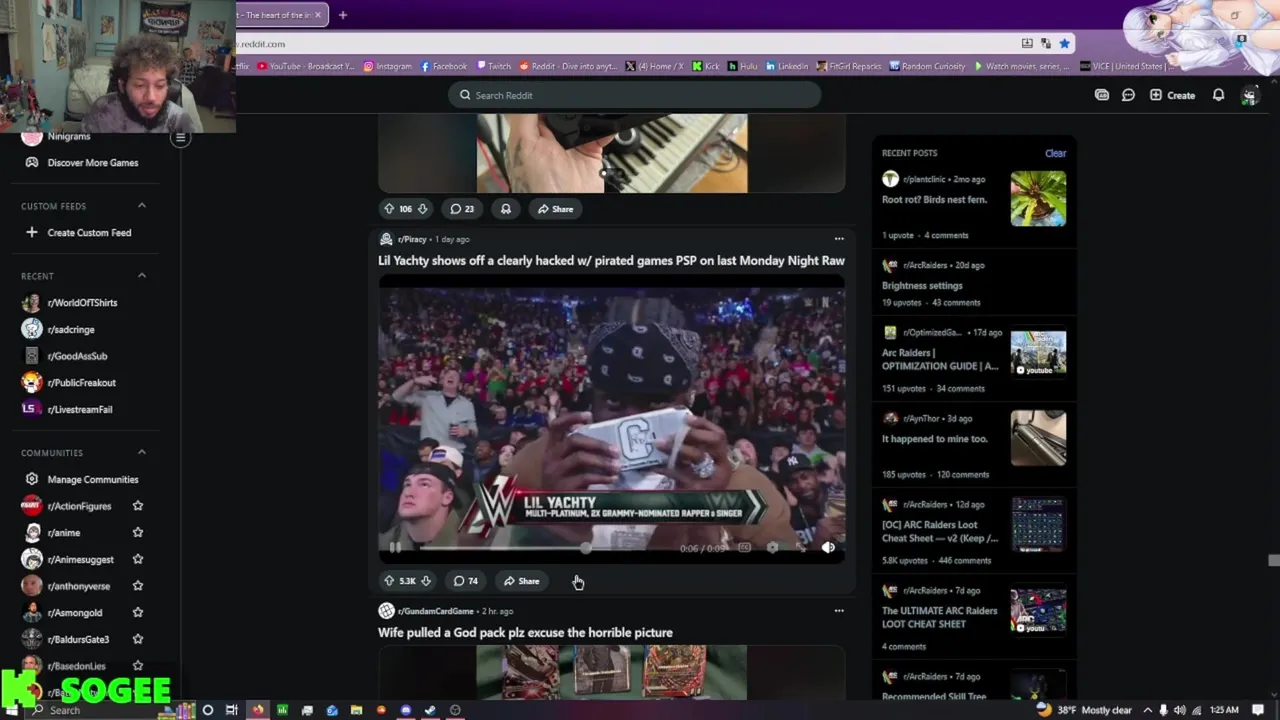This screenshot has height=720, width=1280.
Task: Go to r/WorldOfShirts in Recent
Action: click(x=82, y=303)
